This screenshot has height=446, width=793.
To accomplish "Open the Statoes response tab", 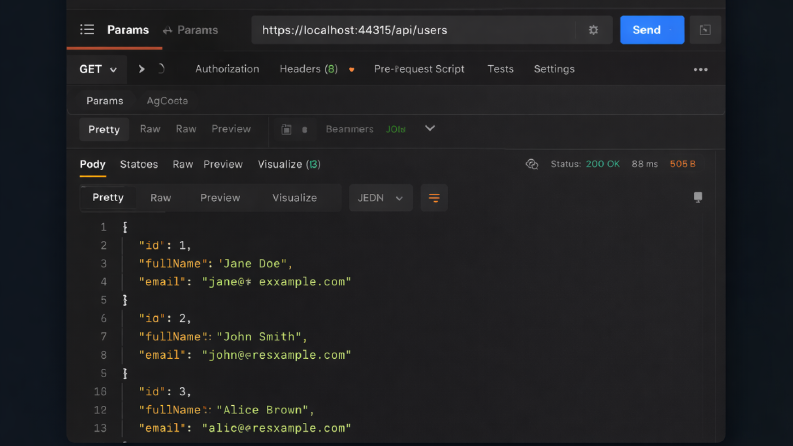I will 139,164.
